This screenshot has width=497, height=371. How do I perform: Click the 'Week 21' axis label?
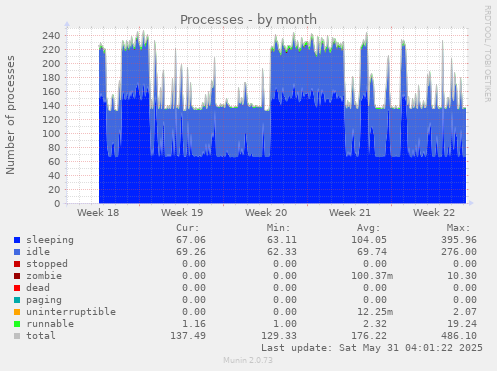click(x=350, y=213)
